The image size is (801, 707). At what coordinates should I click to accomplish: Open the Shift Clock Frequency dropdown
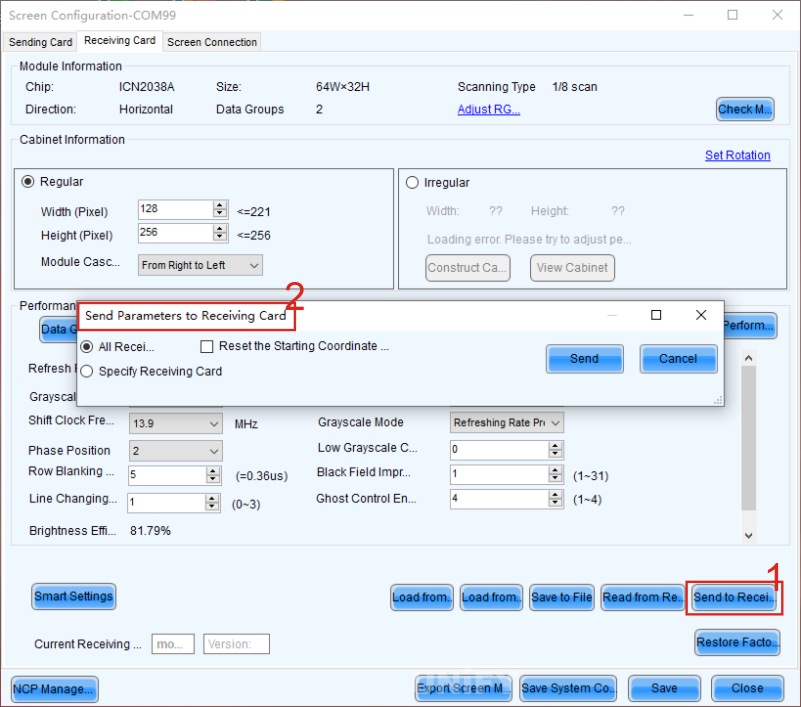pyautogui.click(x=175, y=423)
